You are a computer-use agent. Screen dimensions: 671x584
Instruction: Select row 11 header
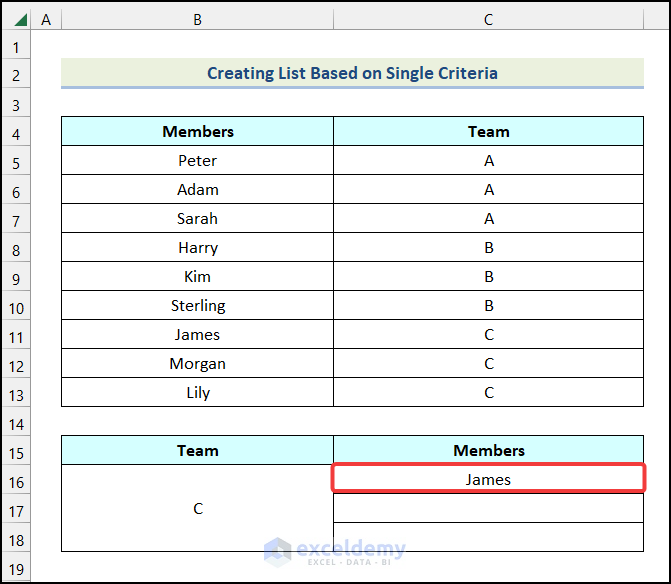coord(16,335)
